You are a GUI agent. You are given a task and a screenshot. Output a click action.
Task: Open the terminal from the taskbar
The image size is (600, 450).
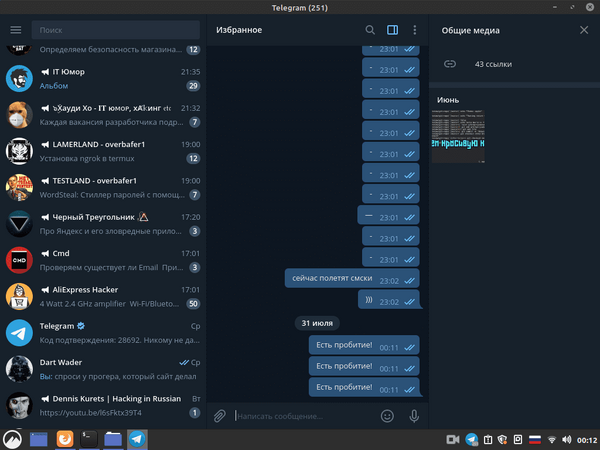click(x=89, y=439)
